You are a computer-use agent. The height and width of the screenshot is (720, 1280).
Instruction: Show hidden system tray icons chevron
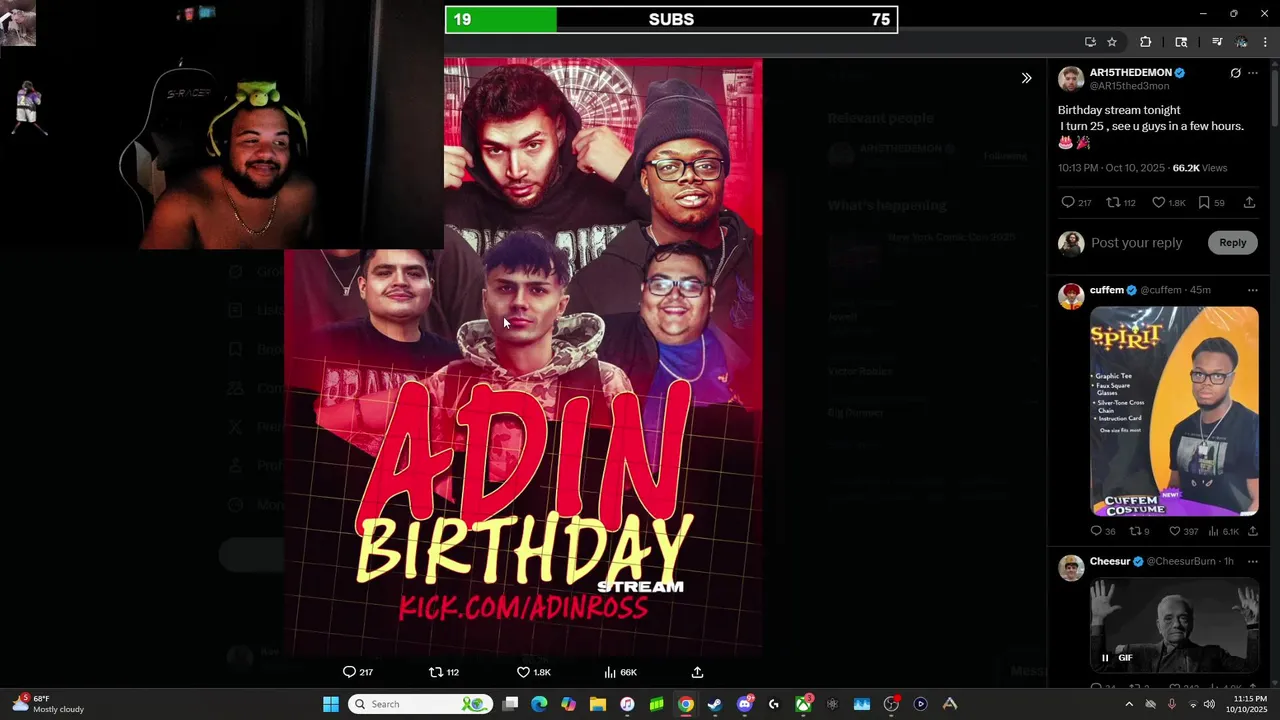pos(1129,704)
